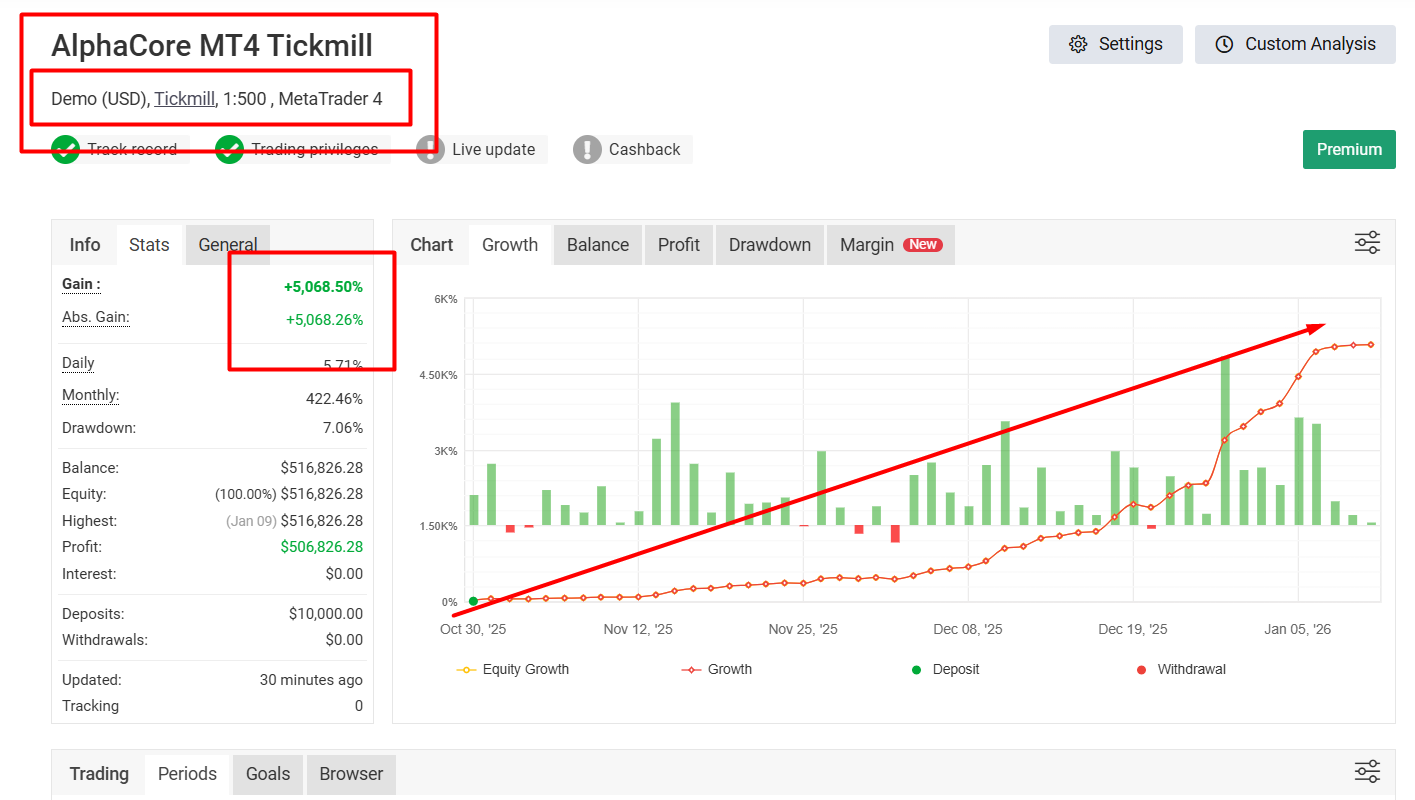Click the green Track record checkmark icon
1415x800 pixels.
pyautogui.click(x=66, y=150)
